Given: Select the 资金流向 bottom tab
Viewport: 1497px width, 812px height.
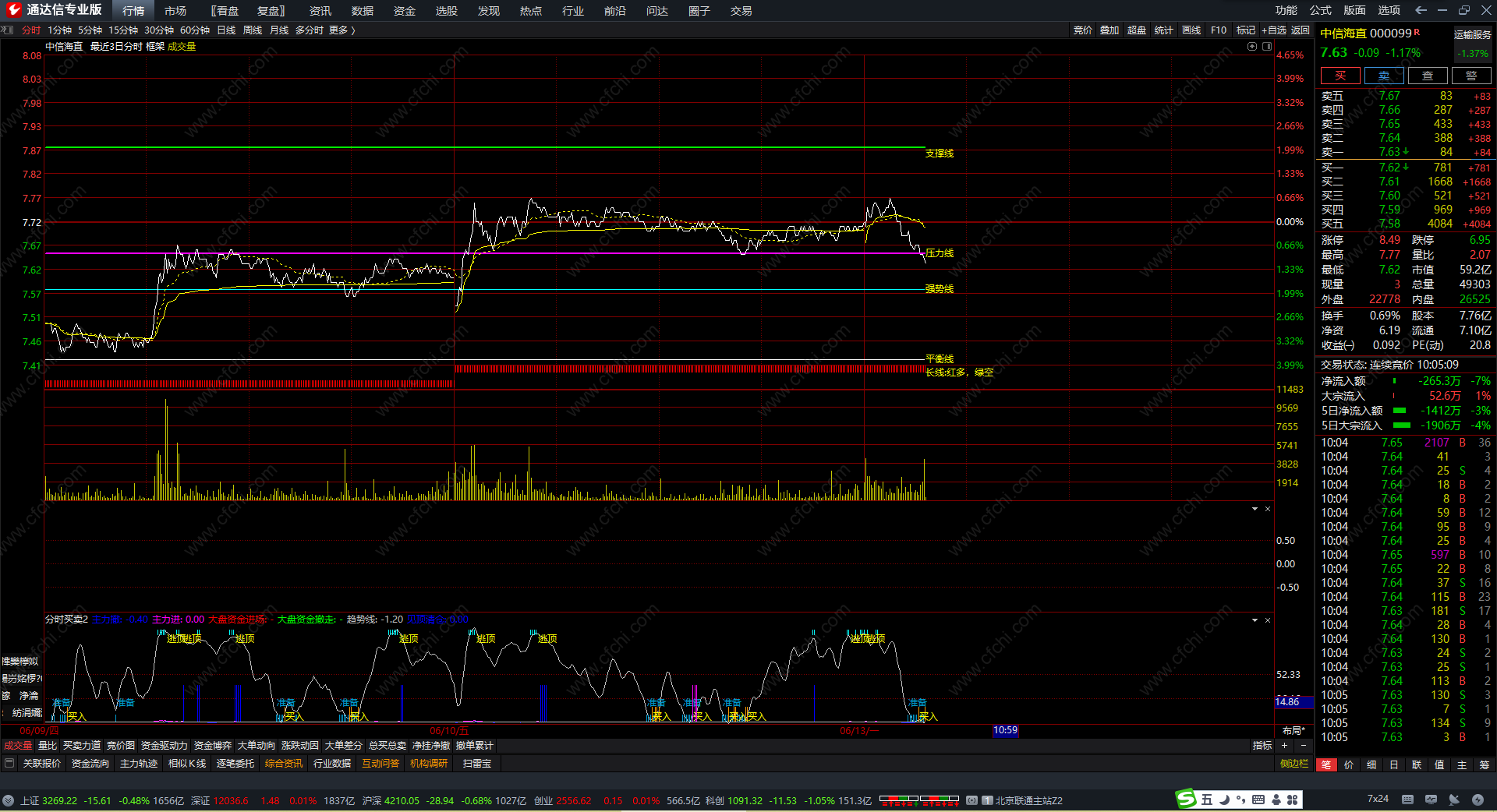Looking at the screenshot, I should pyautogui.click(x=90, y=764).
